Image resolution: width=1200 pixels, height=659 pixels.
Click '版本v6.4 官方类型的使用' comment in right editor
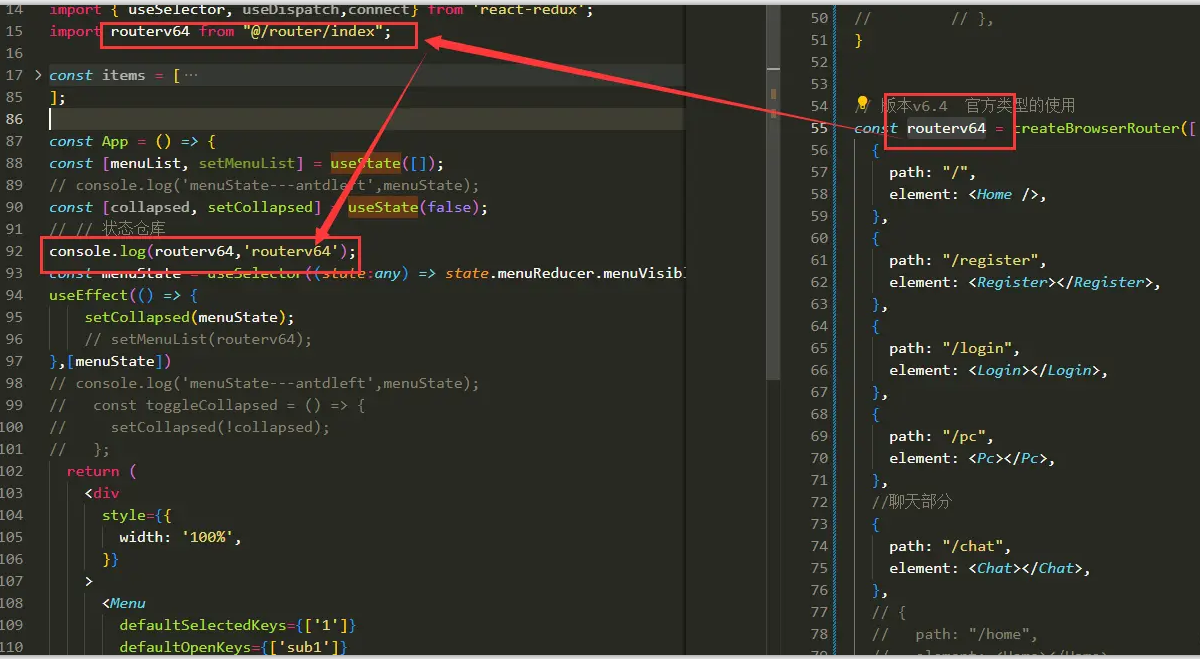click(x=980, y=105)
